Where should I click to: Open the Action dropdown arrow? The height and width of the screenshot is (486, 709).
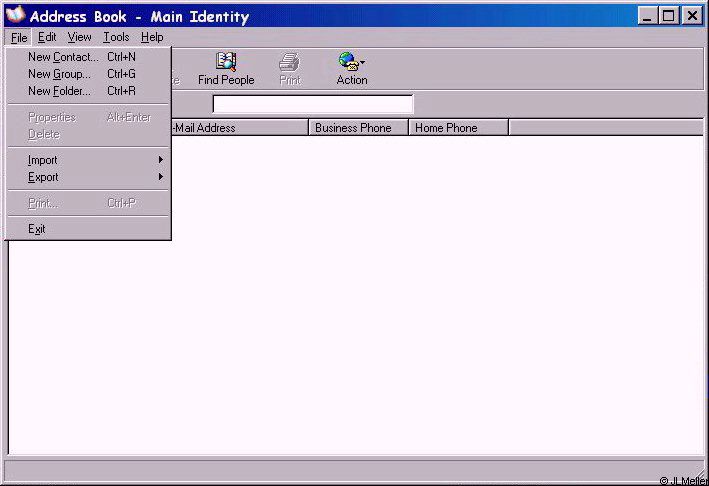[363, 62]
